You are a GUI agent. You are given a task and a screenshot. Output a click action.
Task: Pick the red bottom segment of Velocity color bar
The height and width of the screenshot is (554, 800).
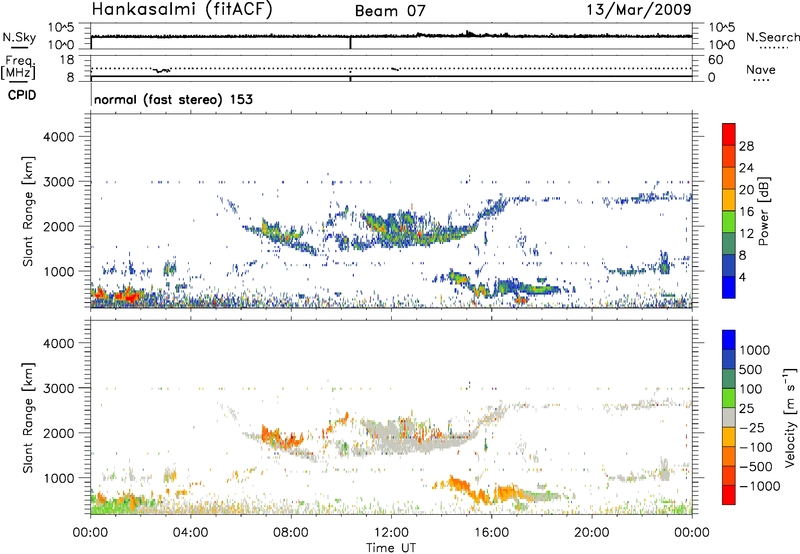(x=729, y=495)
